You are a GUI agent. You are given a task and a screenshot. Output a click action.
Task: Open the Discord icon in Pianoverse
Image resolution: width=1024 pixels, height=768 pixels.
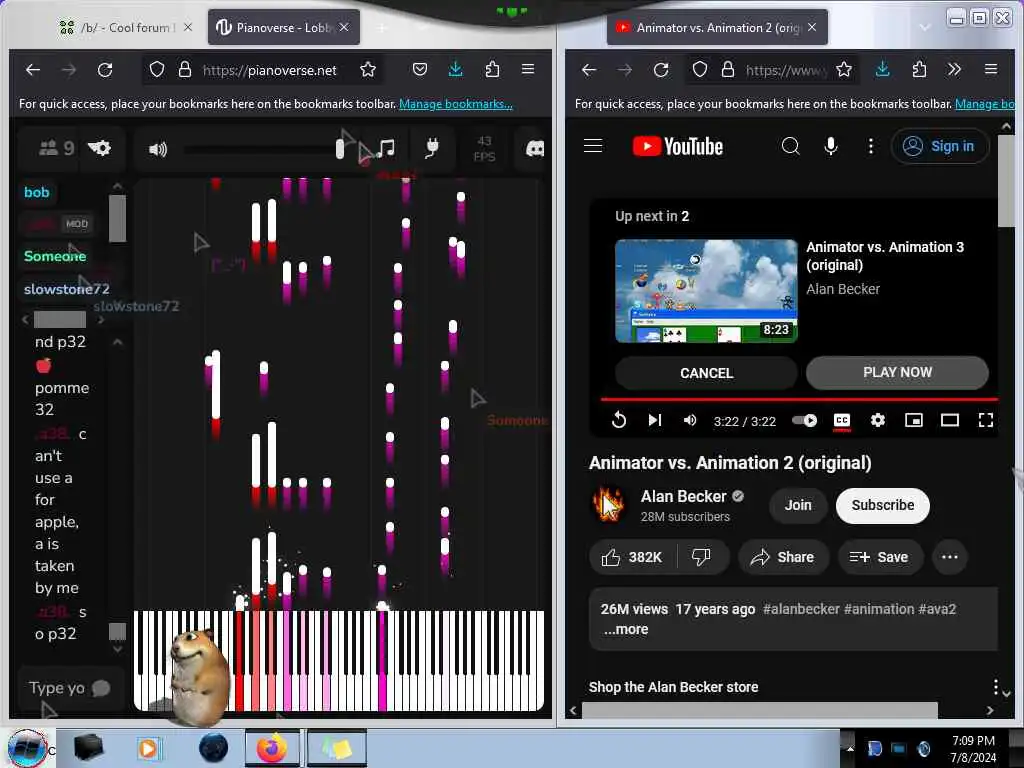coord(535,149)
